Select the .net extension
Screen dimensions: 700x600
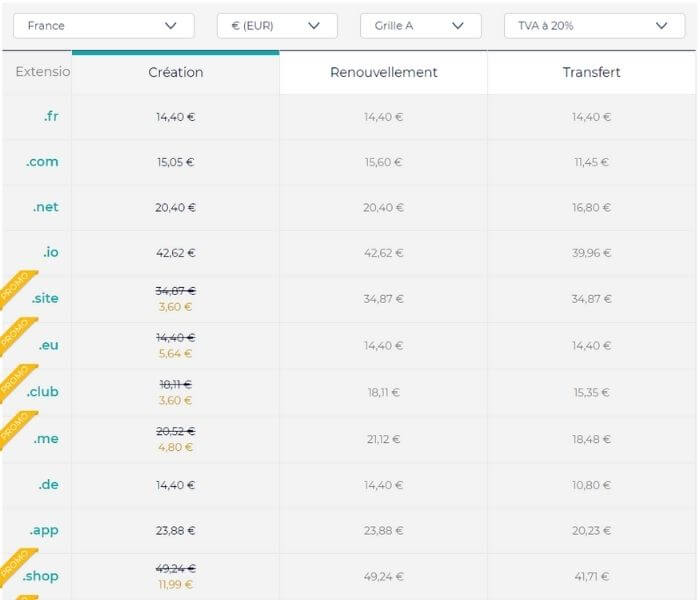click(x=45, y=208)
